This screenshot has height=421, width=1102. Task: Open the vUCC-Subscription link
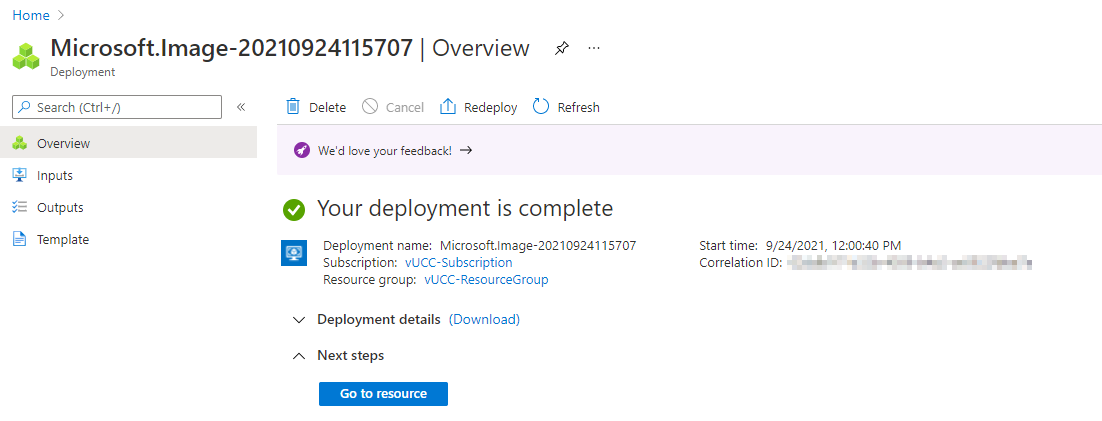(458, 262)
